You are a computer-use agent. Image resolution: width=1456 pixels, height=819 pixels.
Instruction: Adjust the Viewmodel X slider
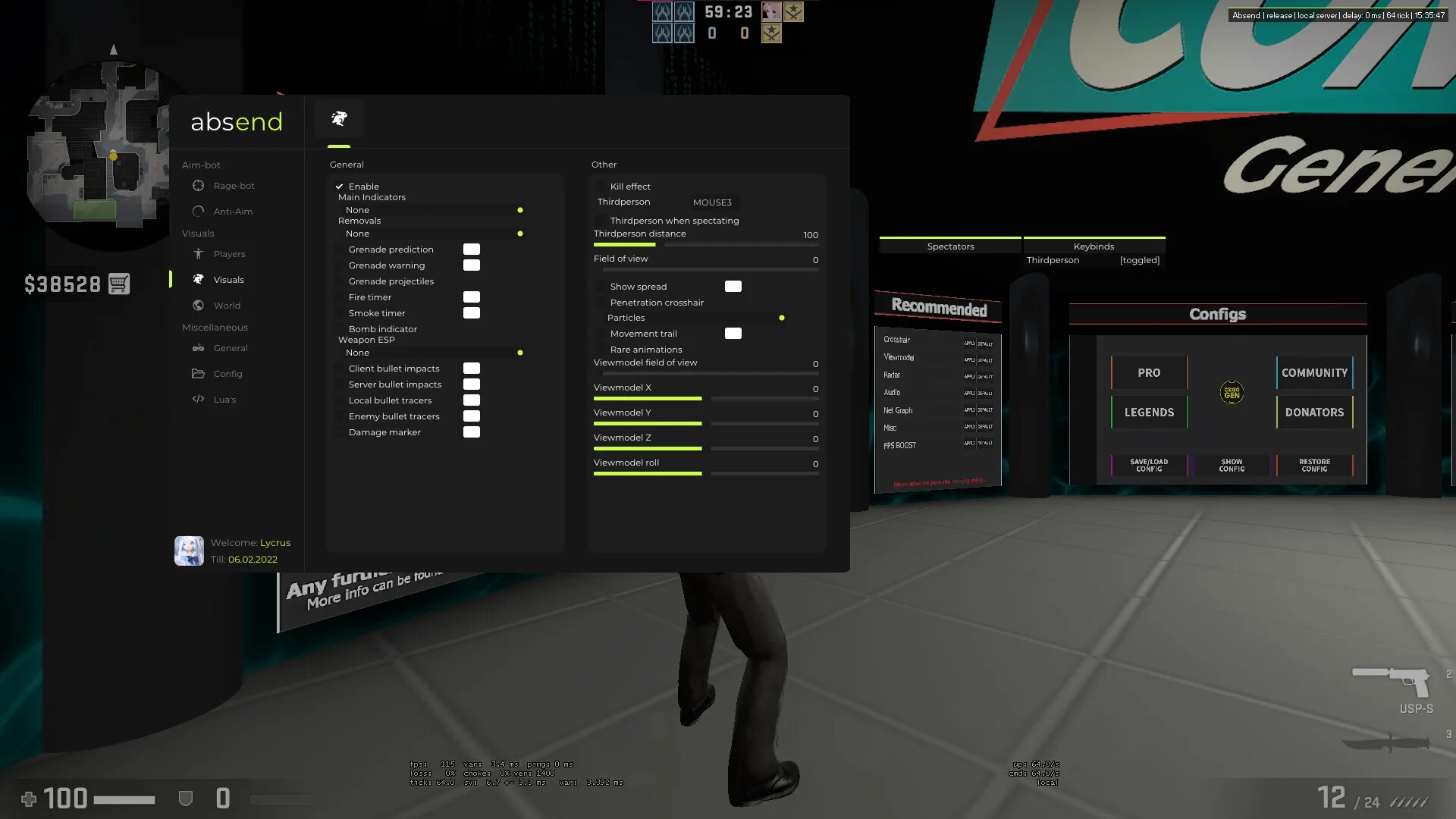(706, 398)
